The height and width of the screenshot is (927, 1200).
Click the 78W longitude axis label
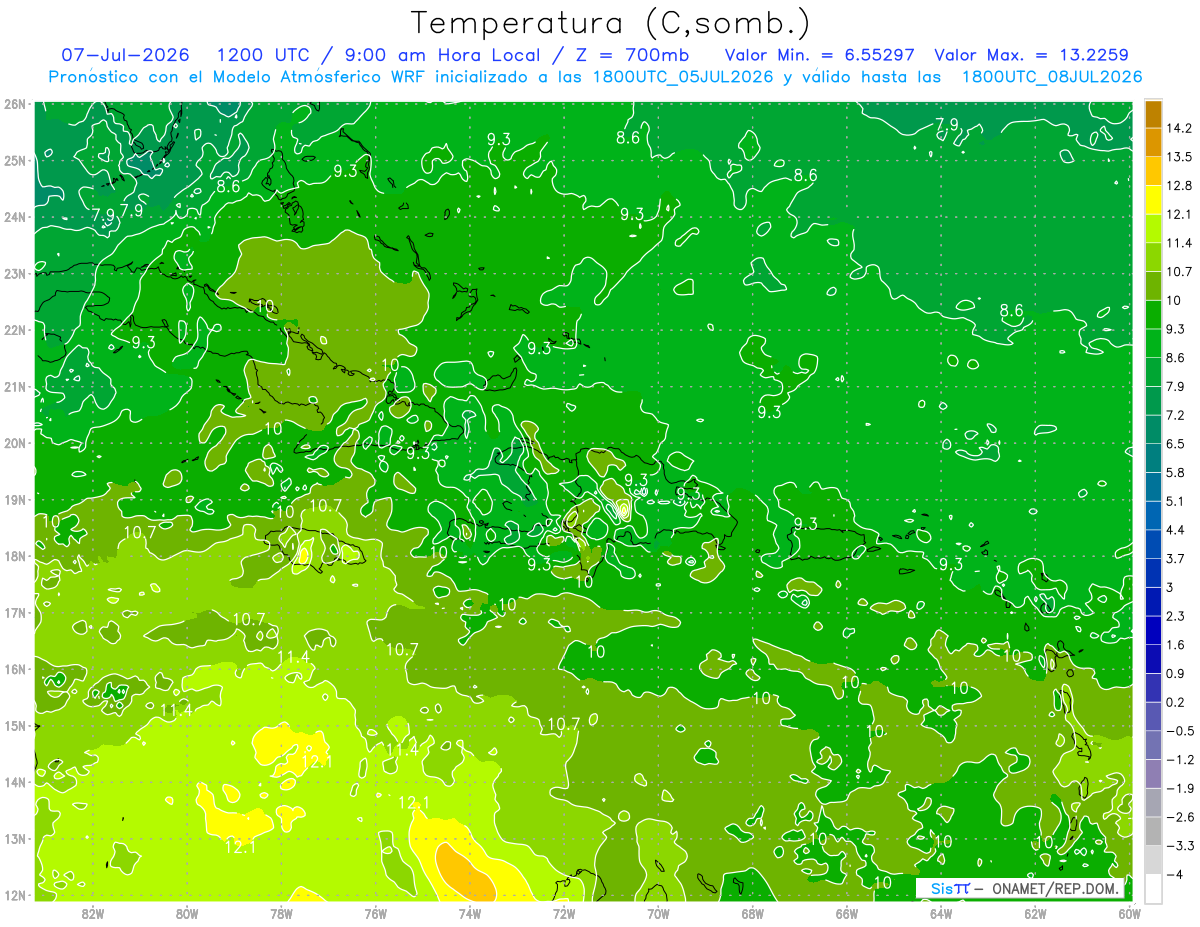(x=281, y=912)
